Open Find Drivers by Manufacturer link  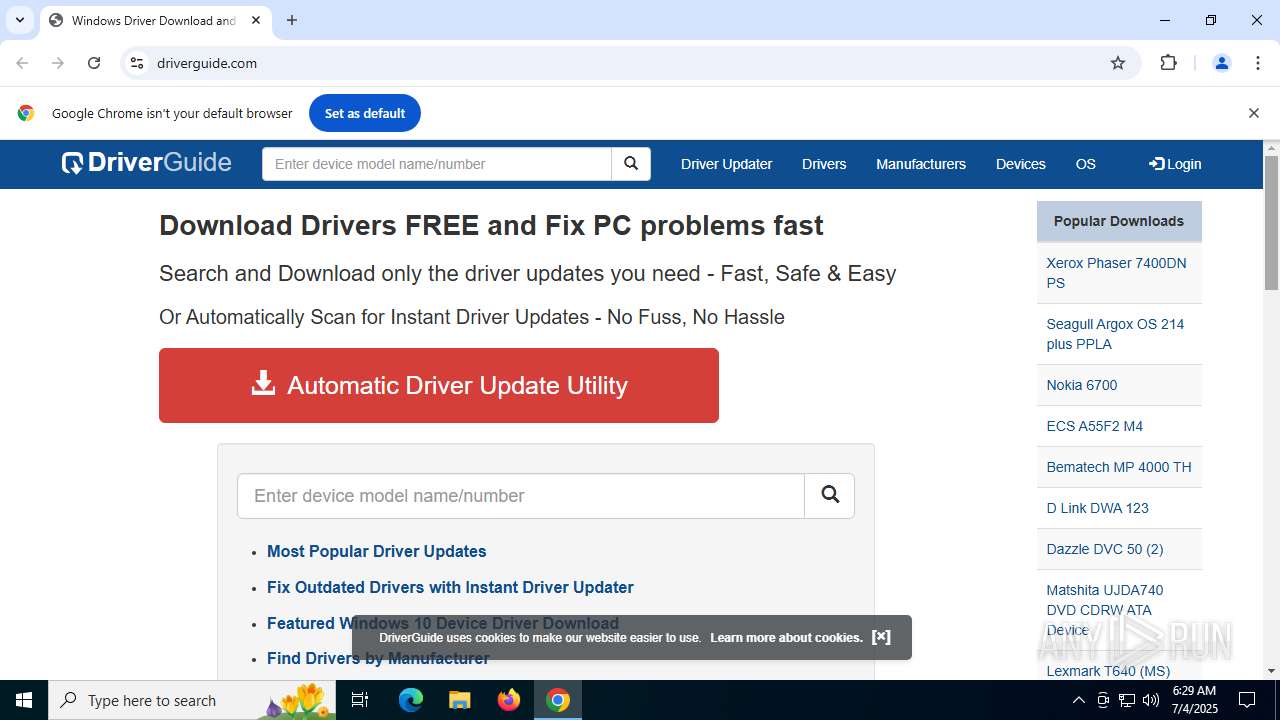coord(378,658)
